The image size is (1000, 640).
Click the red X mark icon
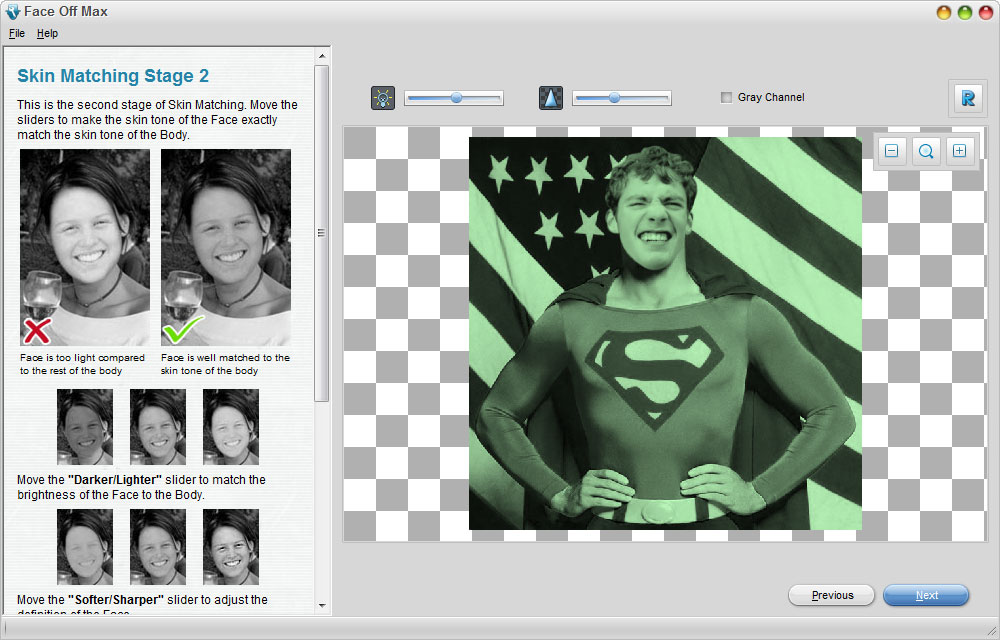click(x=37, y=331)
